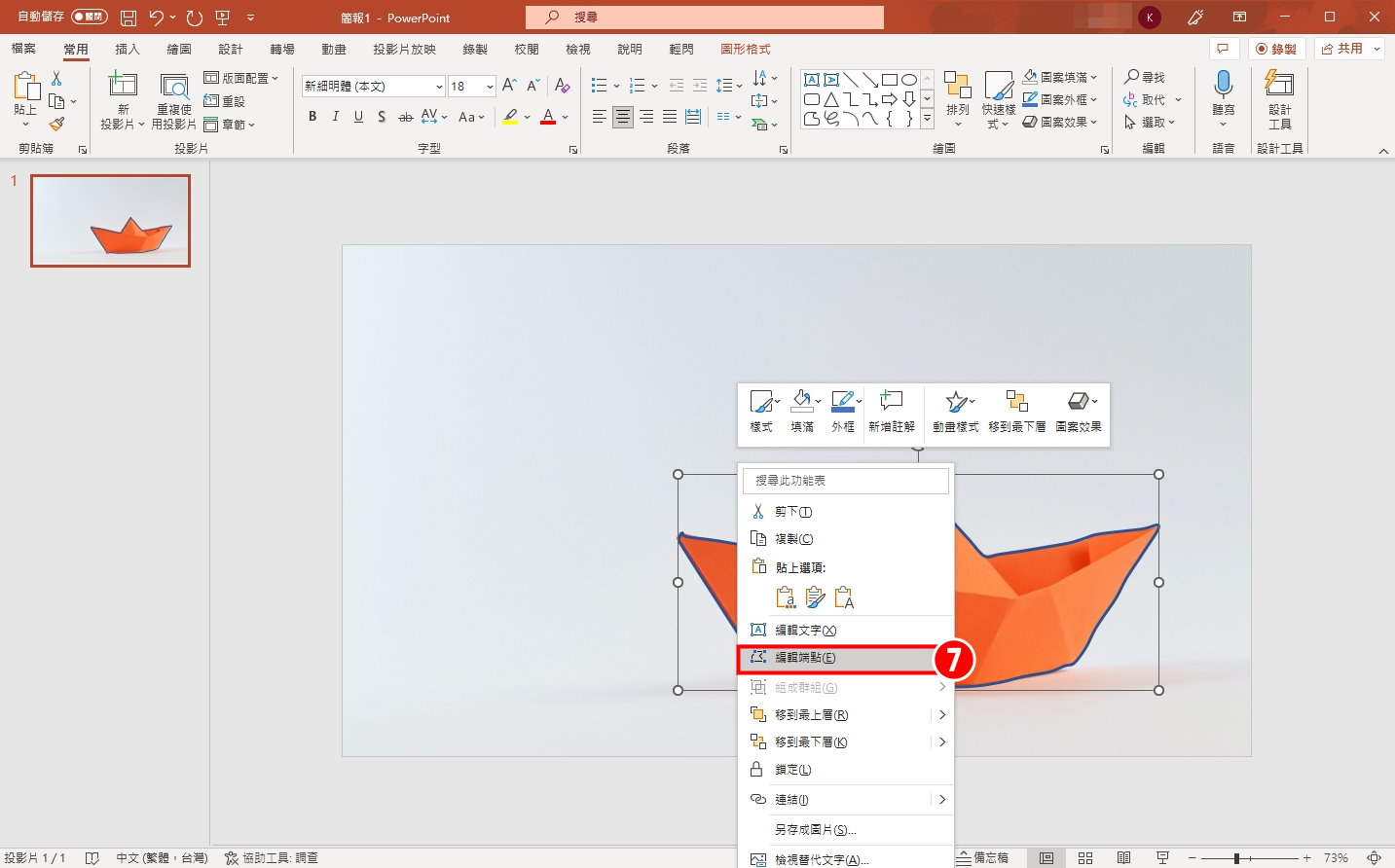Click the zoom slider handle
Screen dimensions: 1395x868
(1236, 858)
